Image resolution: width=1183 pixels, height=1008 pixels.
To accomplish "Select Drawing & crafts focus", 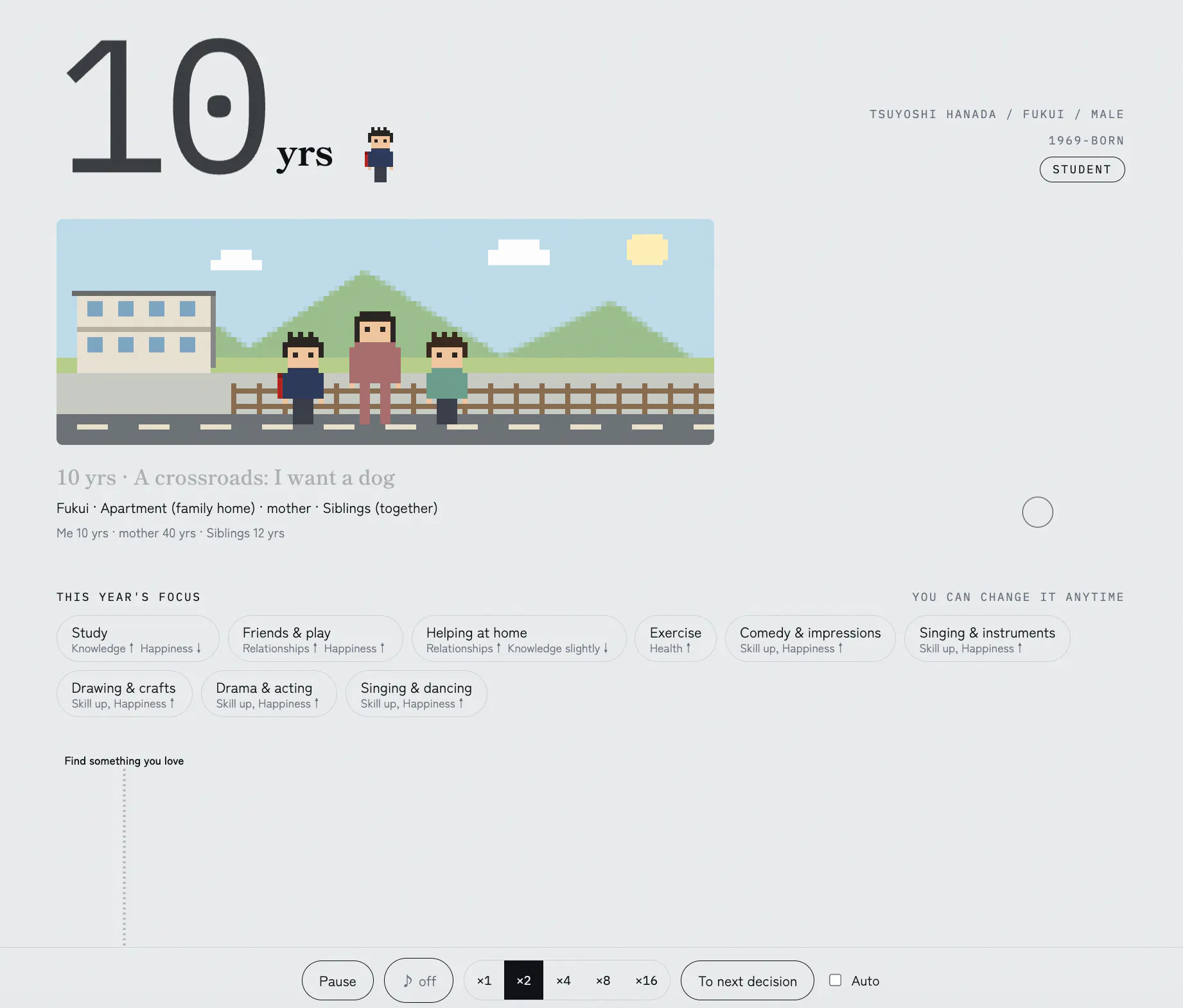I will pos(124,694).
